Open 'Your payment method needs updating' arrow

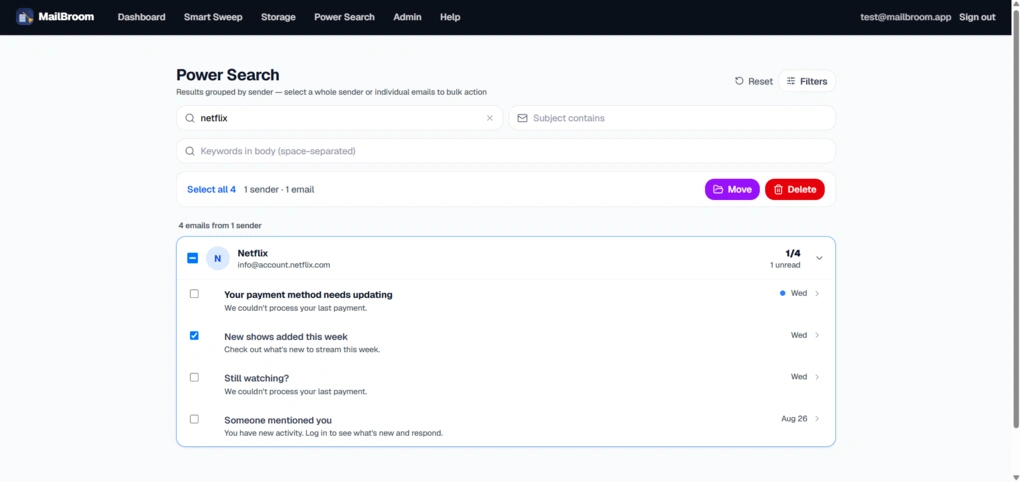click(x=817, y=293)
